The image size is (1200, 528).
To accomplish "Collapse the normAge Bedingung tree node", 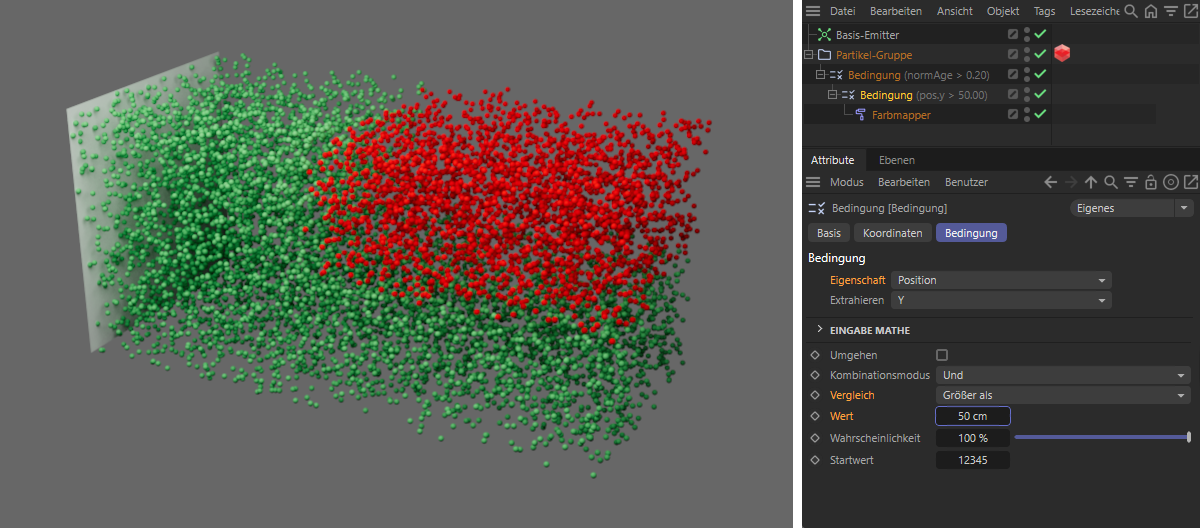I will (821, 75).
